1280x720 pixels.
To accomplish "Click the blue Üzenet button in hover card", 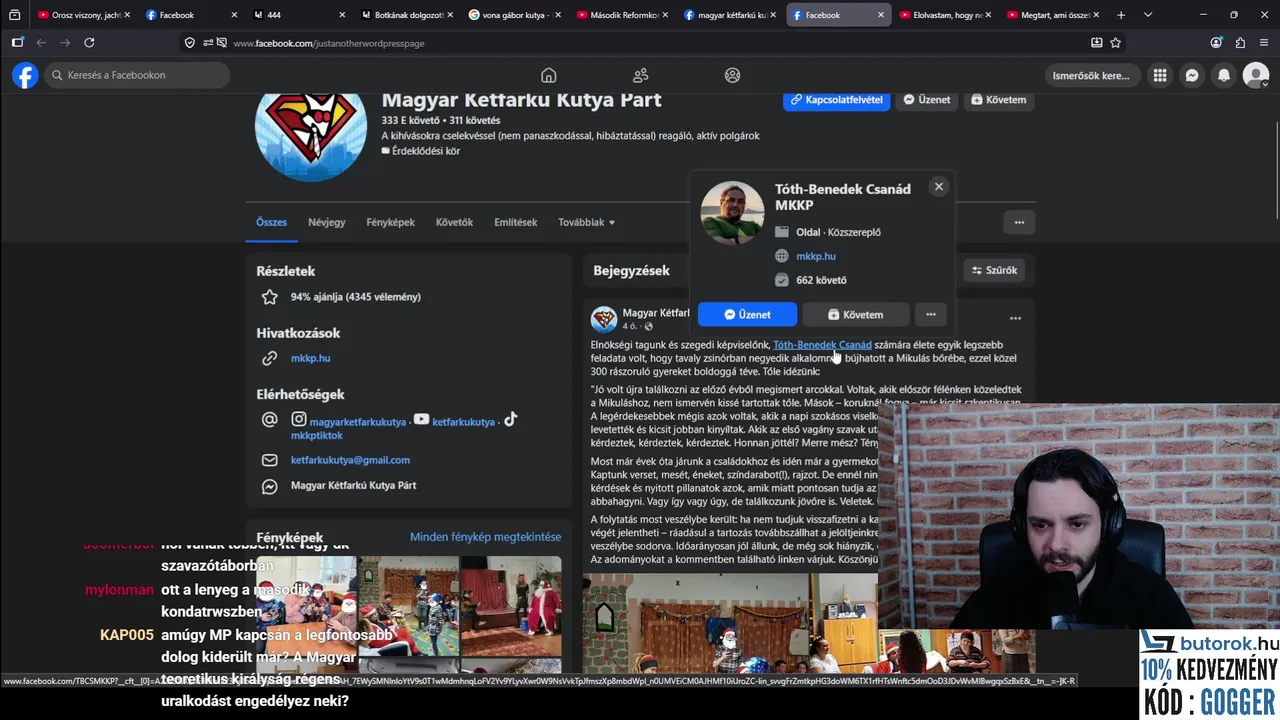I will tap(747, 314).
